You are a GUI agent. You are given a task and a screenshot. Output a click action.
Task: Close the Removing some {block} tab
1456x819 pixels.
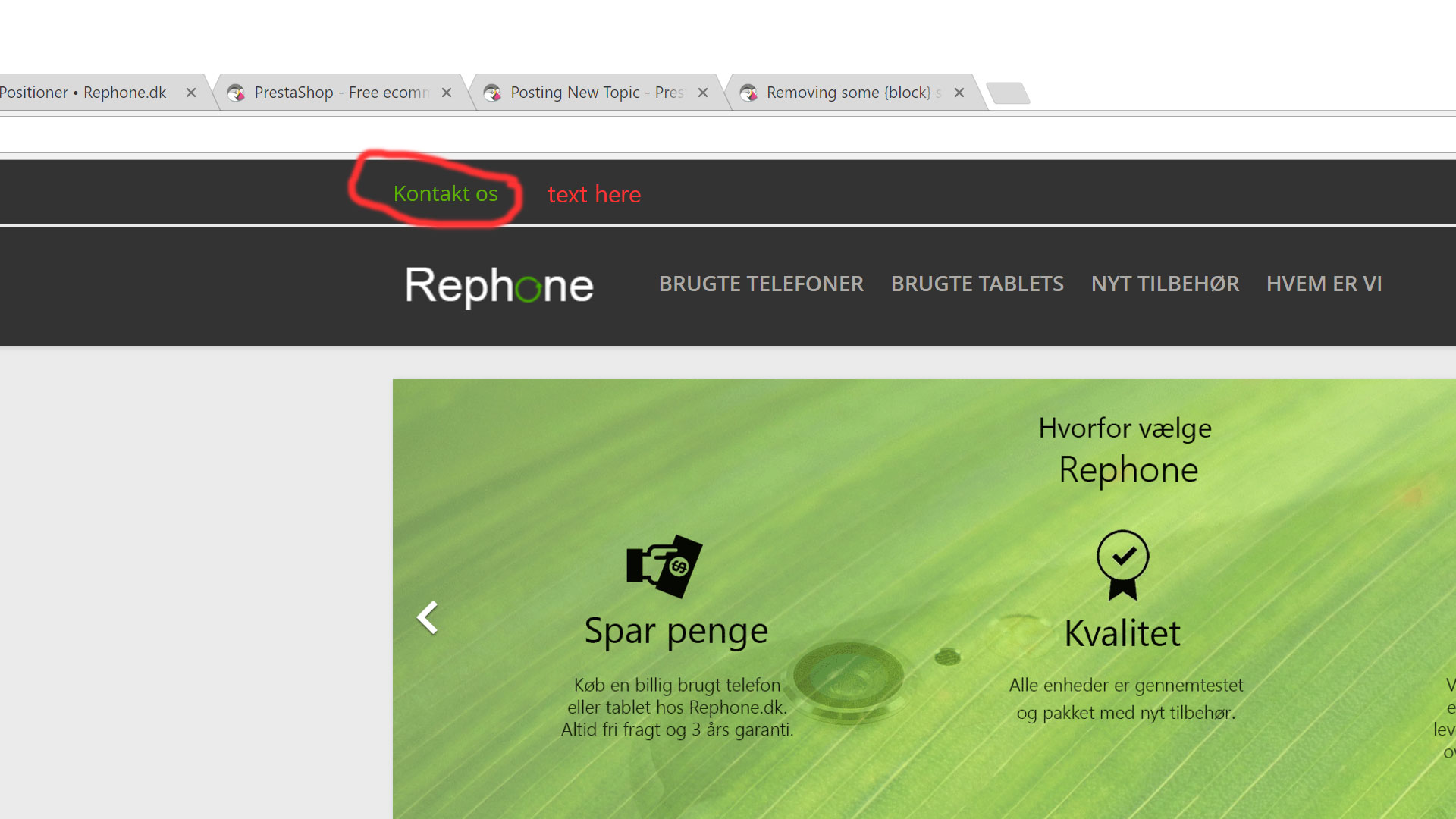pos(959,93)
